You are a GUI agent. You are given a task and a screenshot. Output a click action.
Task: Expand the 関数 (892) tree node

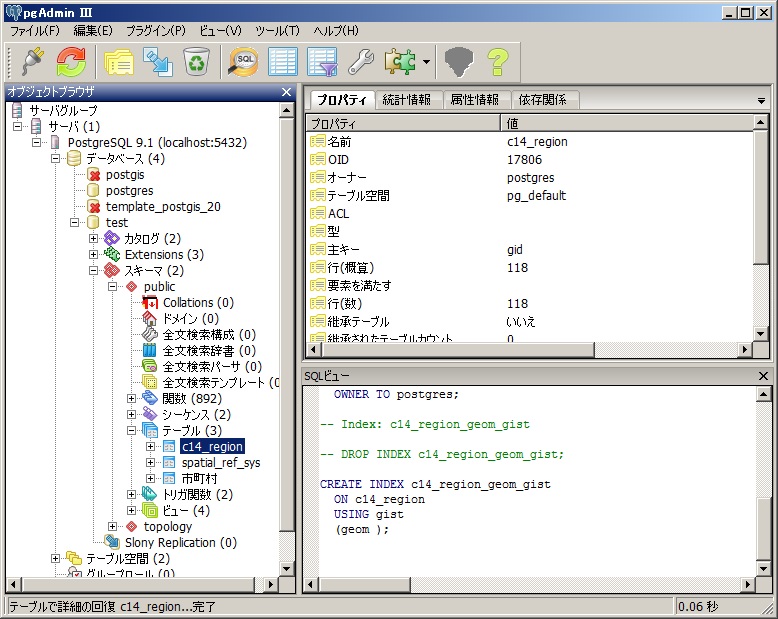tap(132, 399)
